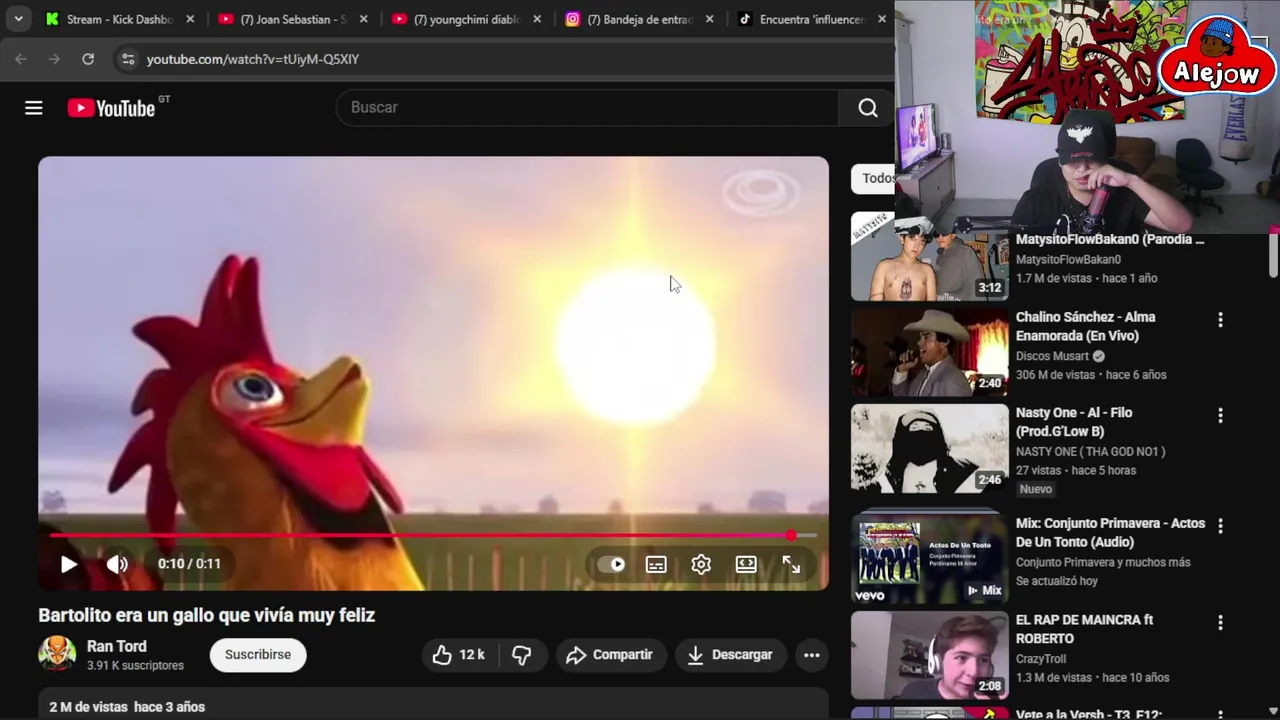The width and height of the screenshot is (1280, 720).
Task: Open more actions three-dot menu below the video
Action: click(x=812, y=655)
